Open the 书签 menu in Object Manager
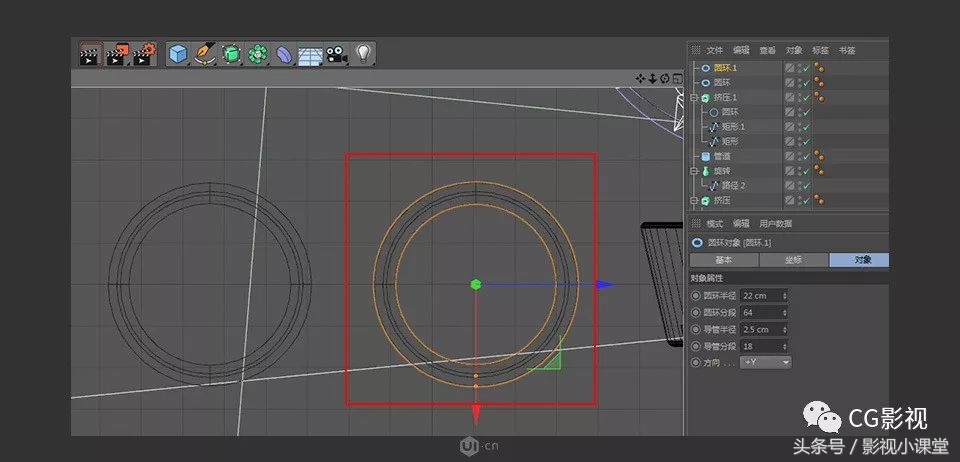 coord(847,50)
